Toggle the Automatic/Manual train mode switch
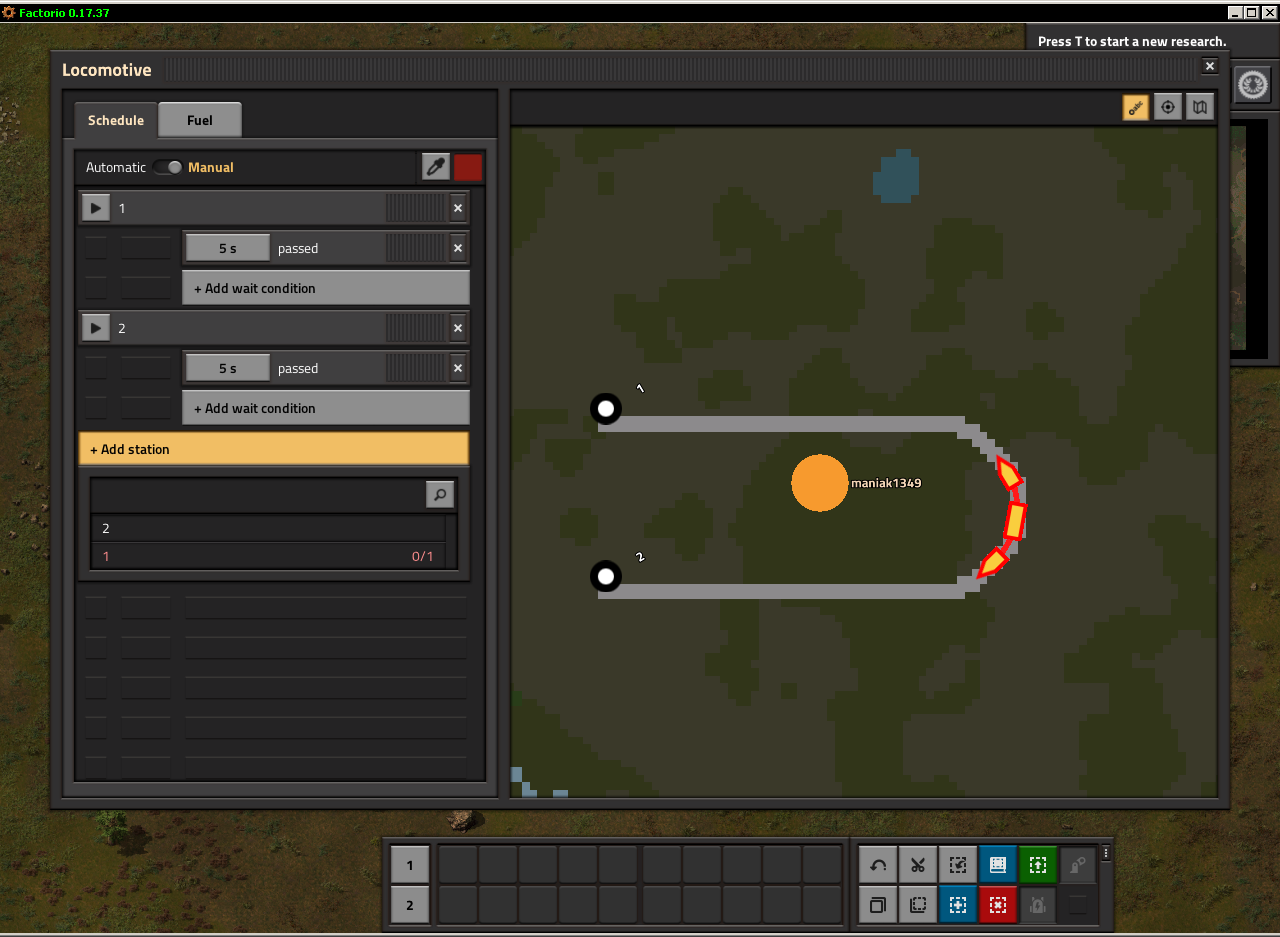This screenshot has width=1280, height=937. click(168, 167)
